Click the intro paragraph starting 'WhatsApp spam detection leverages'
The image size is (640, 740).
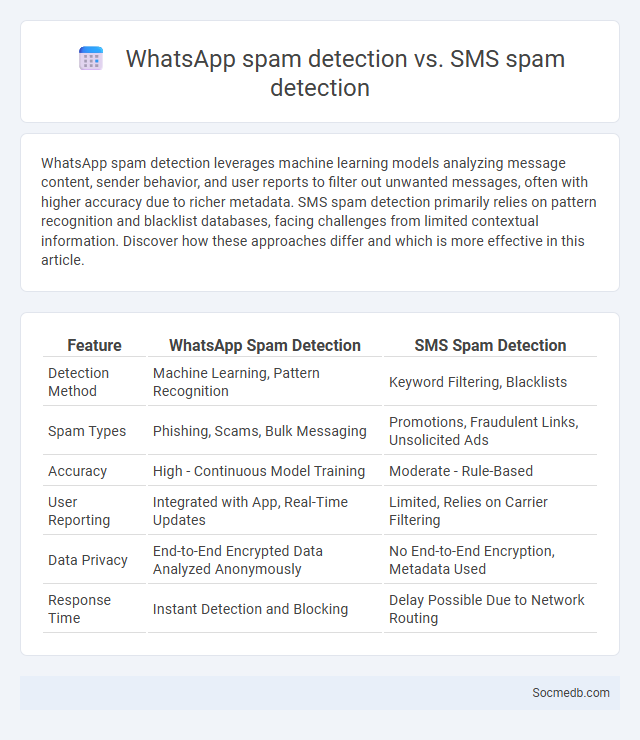pos(319,211)
